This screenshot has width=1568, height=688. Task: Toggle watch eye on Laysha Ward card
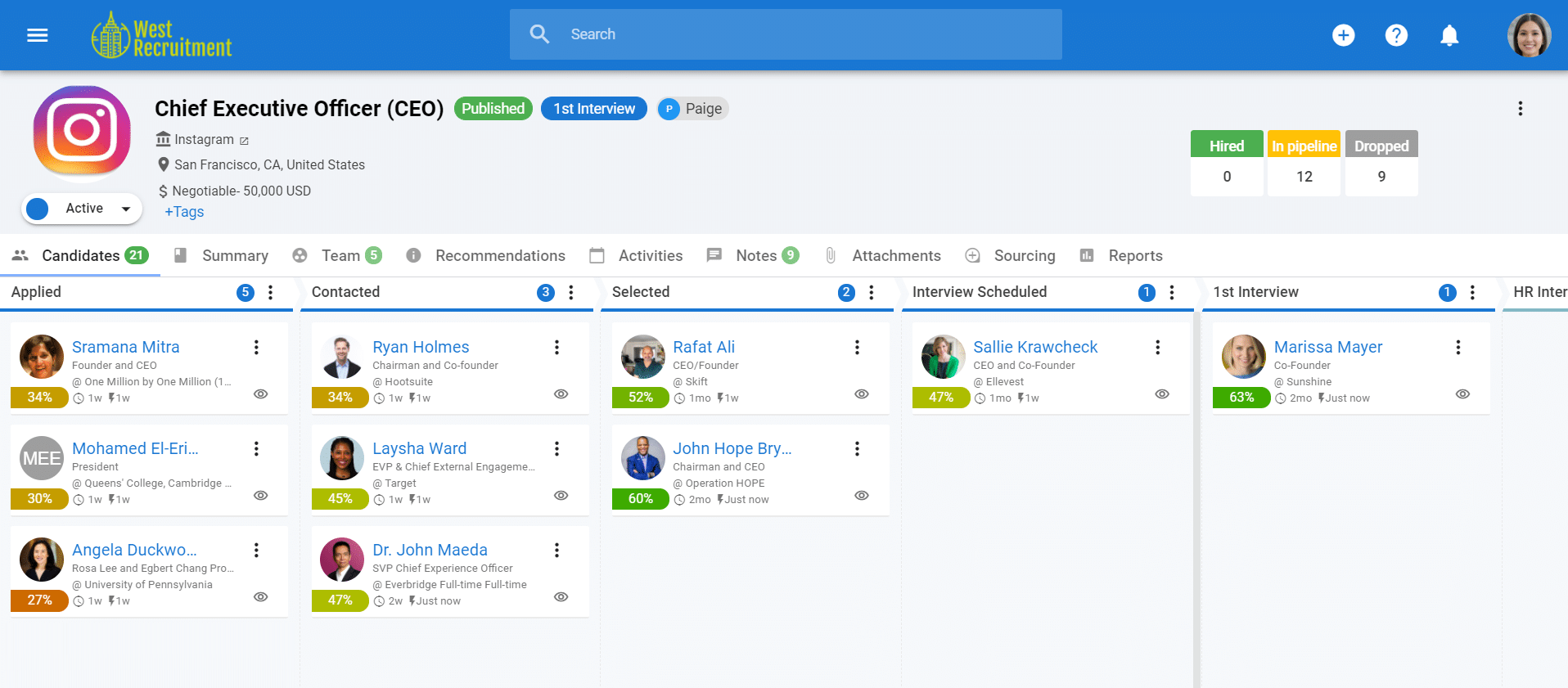[561, 496]
